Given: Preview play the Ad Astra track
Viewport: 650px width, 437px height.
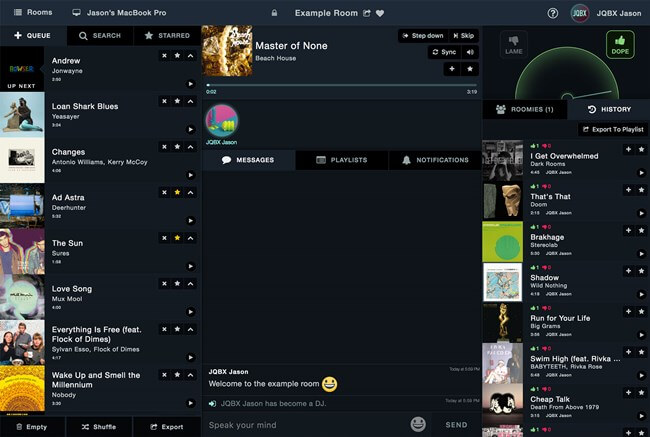Looking at the screenshot, I should click(190, 221).
